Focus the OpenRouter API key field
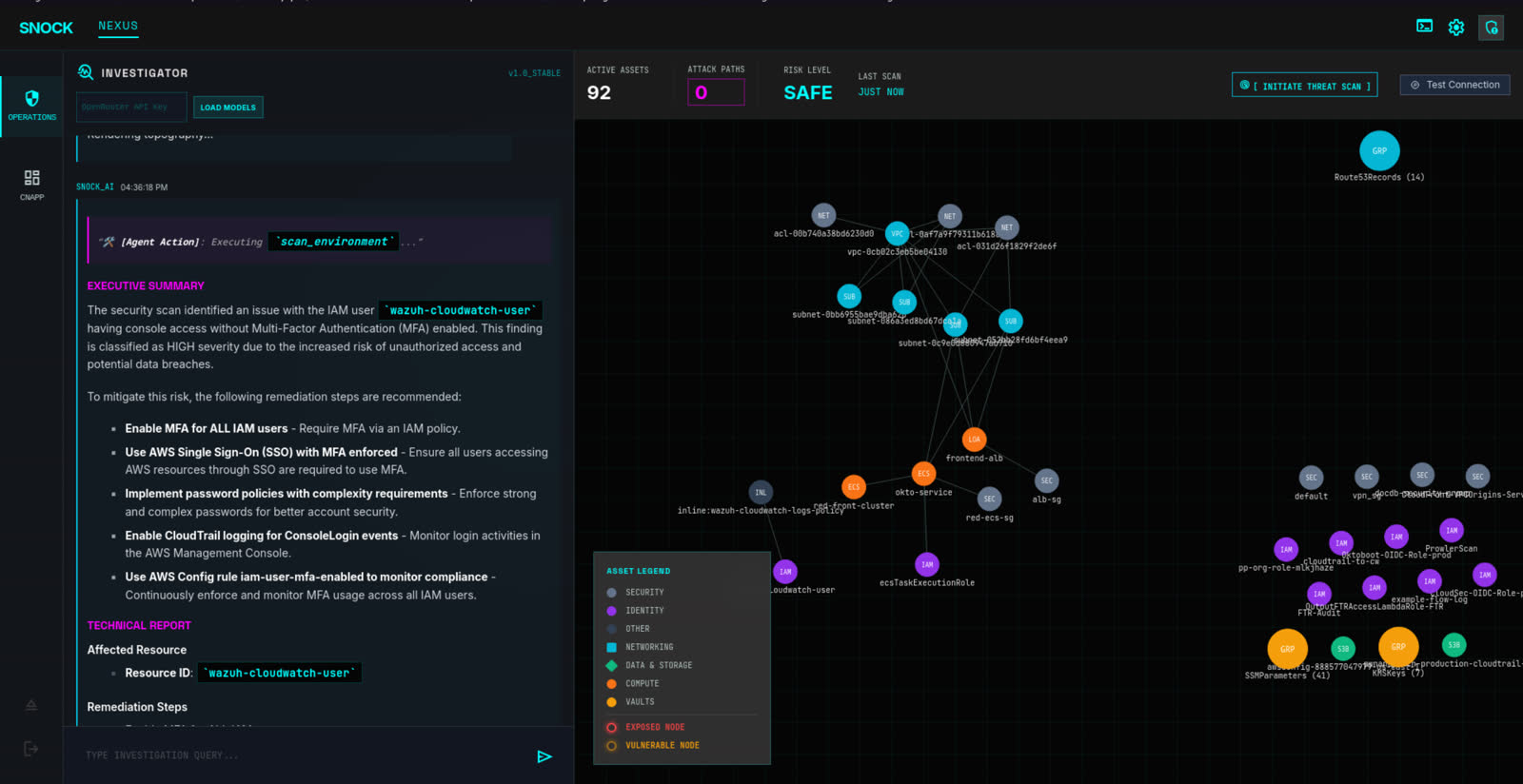 coord(131,107)
